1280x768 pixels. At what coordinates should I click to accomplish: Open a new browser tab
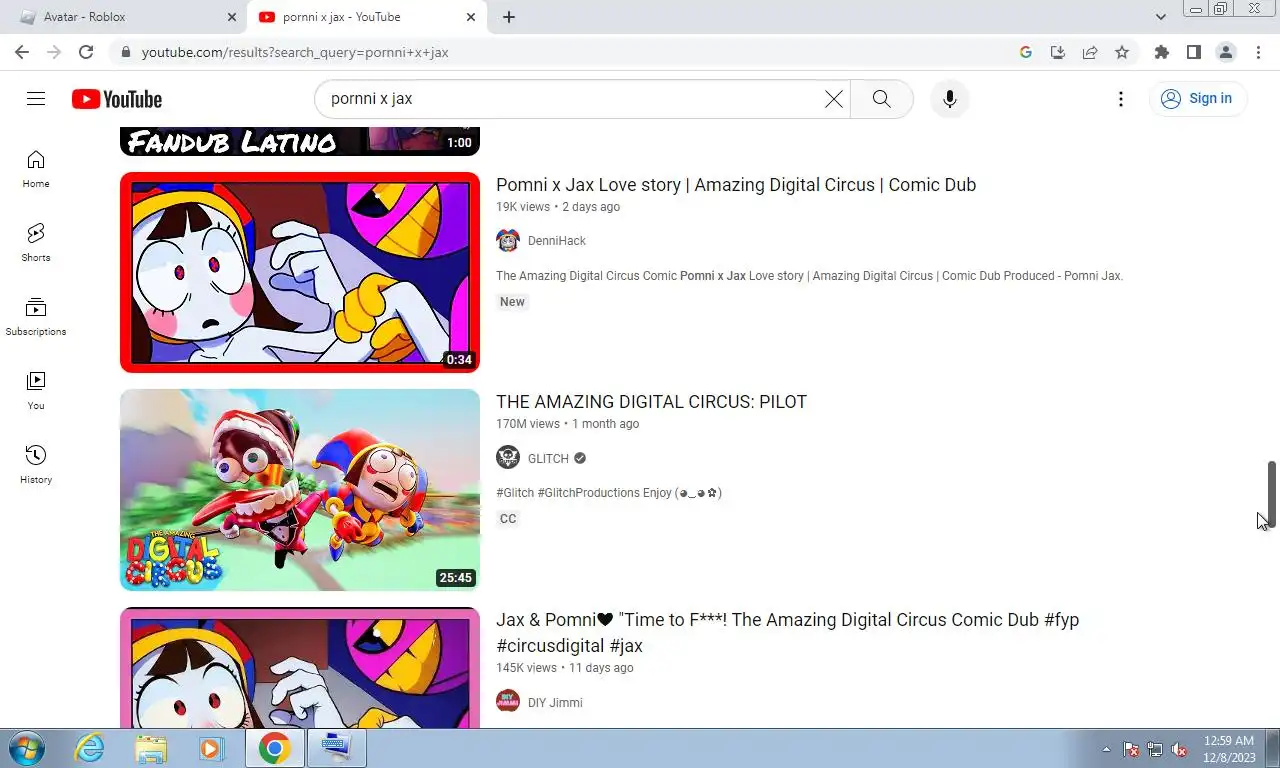[508, 17]
